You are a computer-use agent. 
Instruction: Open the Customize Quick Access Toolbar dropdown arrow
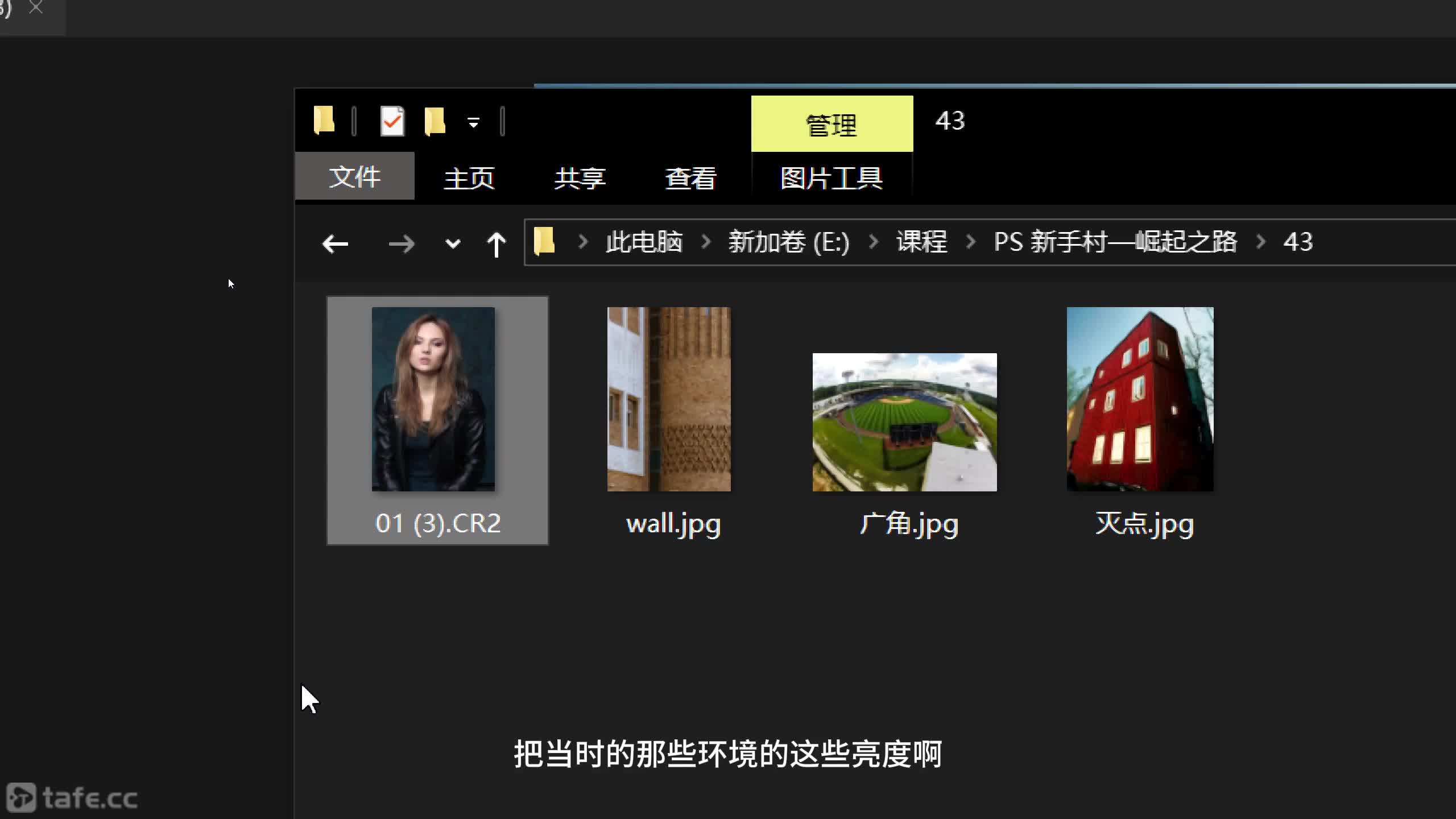pyautogui.click(x=473, y=122)
